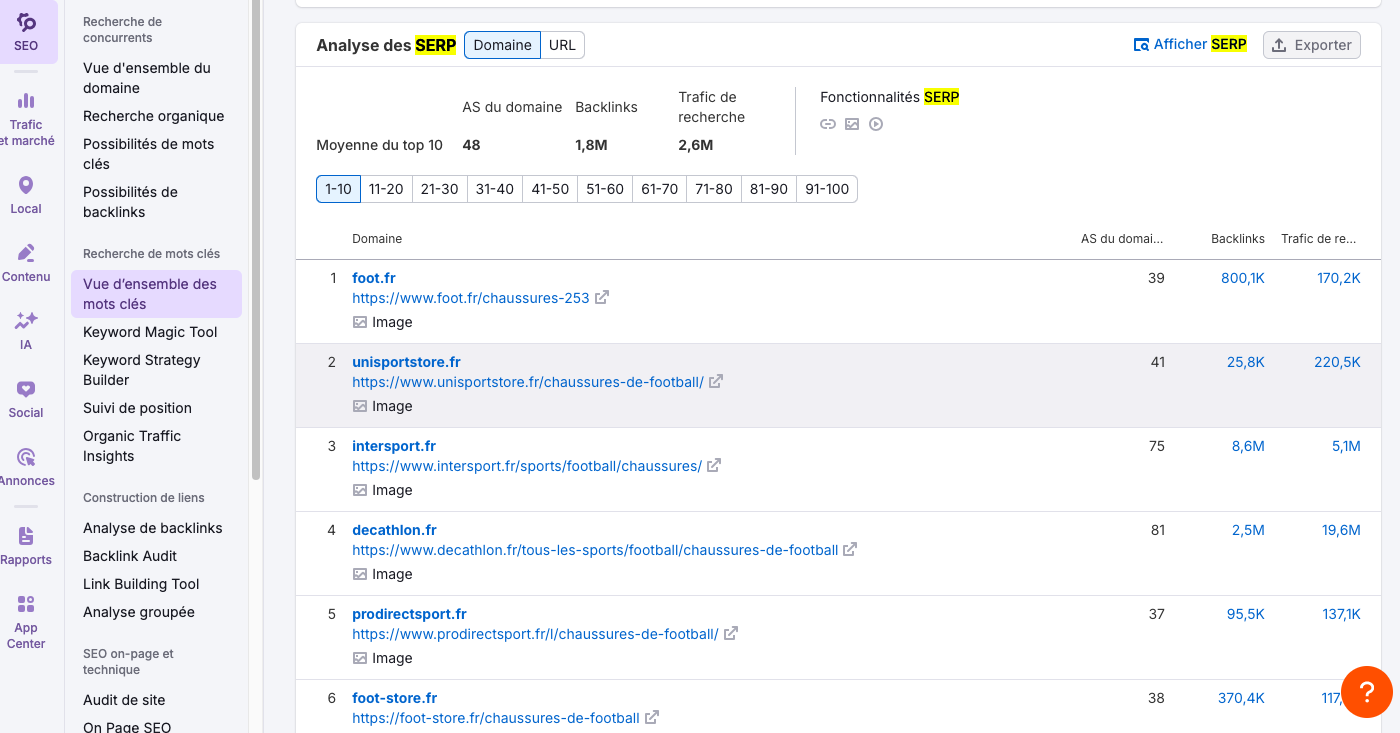Image resolution: width=1400 pixels, height=733 pixels.
Task: Click the sidebar vertical scrollbar
Action: (x=256, y=240)
